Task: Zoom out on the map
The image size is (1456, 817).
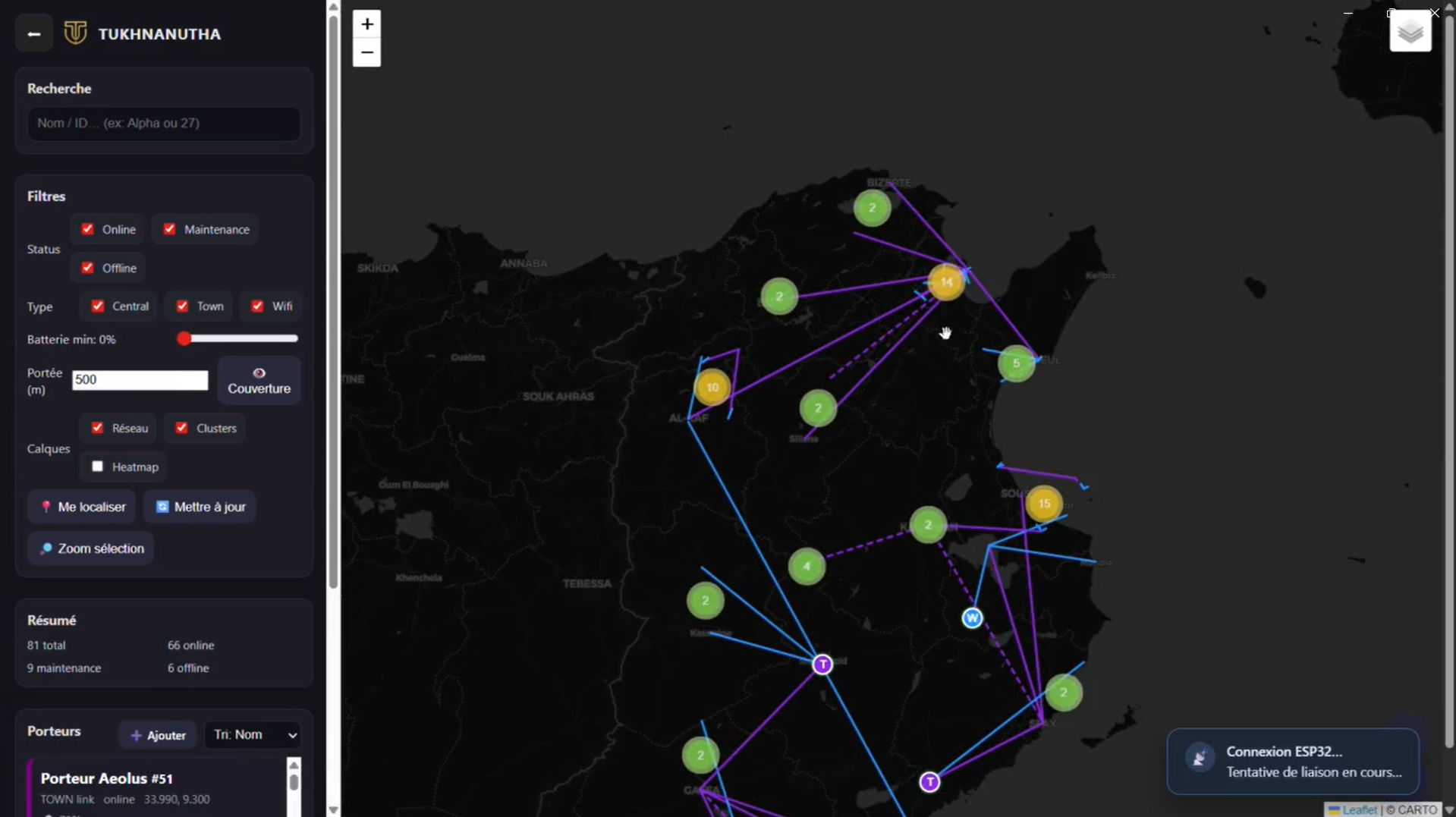Action: (366, 52)
